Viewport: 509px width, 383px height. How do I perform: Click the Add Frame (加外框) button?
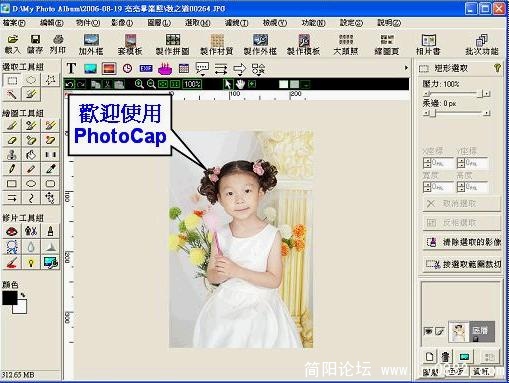(91, 44)
